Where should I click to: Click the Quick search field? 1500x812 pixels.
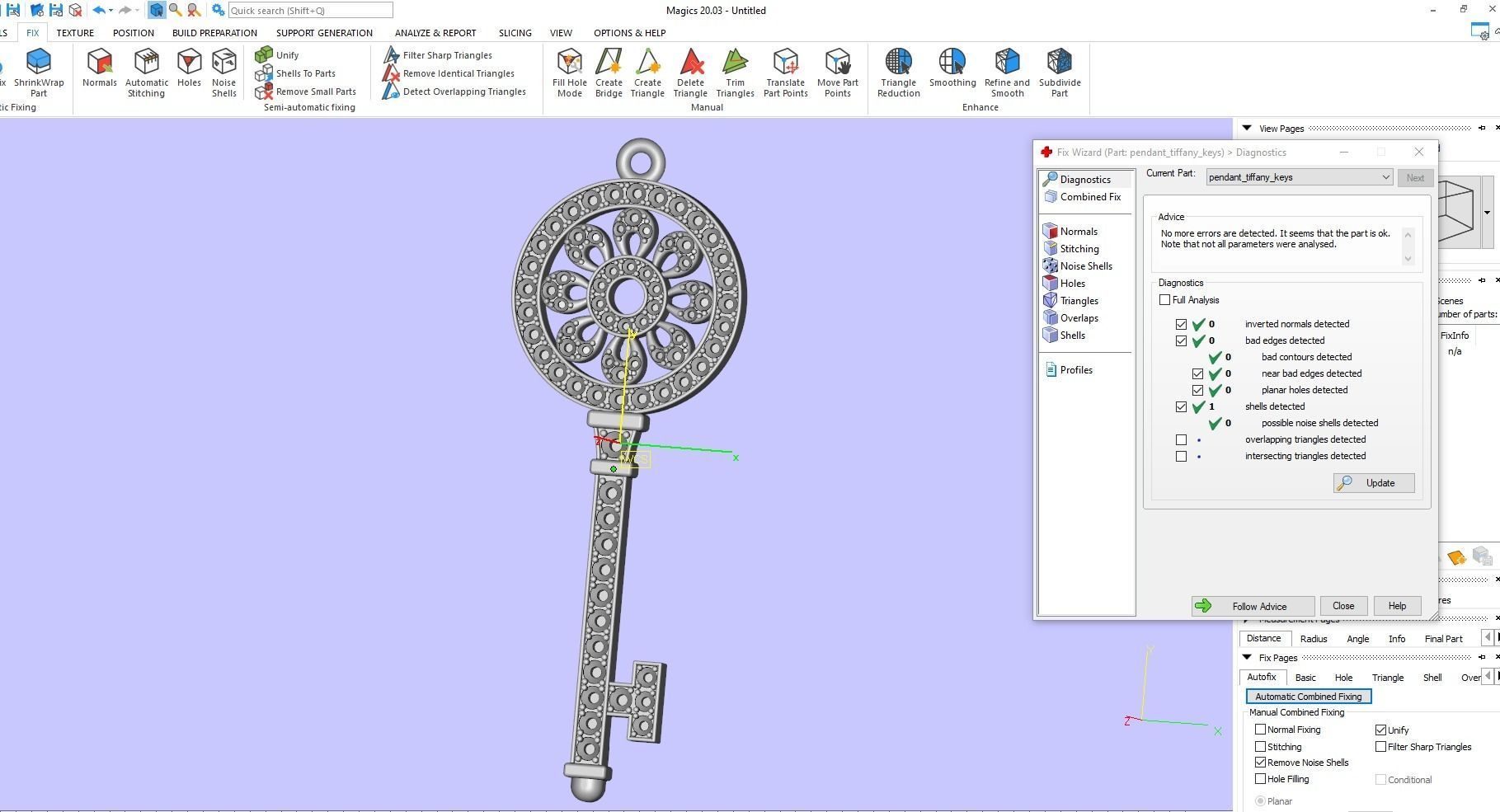310,10
